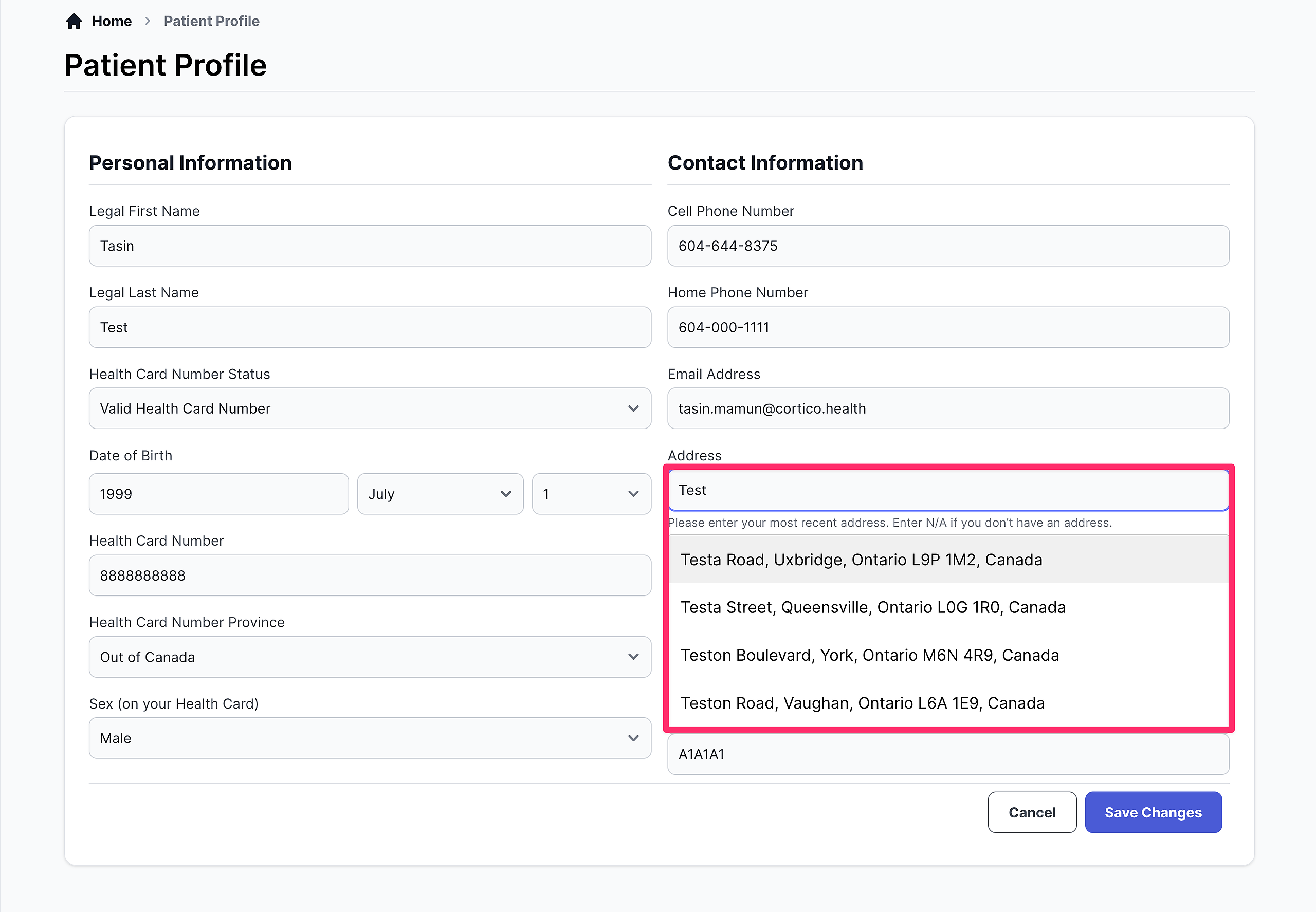
Task: Select Testa Road, Uxbridge address suggestion
Action: click(861, 560)
